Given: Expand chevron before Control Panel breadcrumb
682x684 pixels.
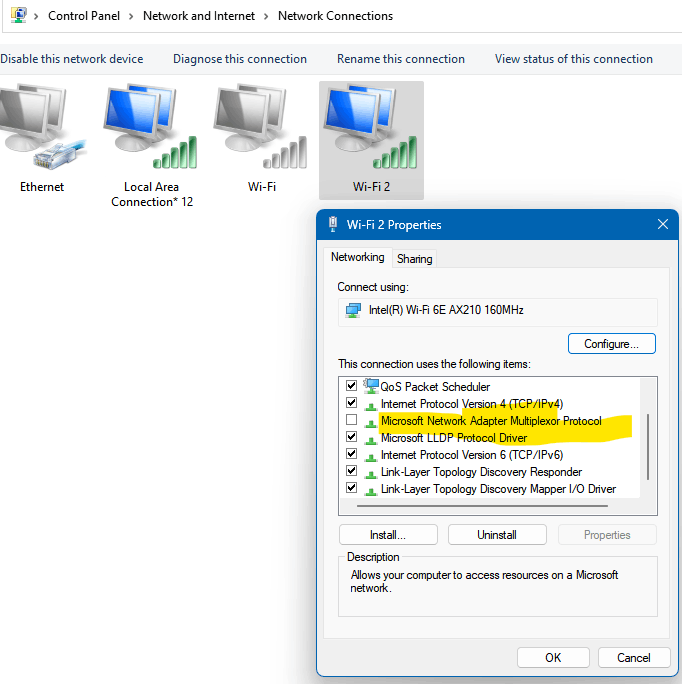Looking at the screenshot, I should click(36, 16).
